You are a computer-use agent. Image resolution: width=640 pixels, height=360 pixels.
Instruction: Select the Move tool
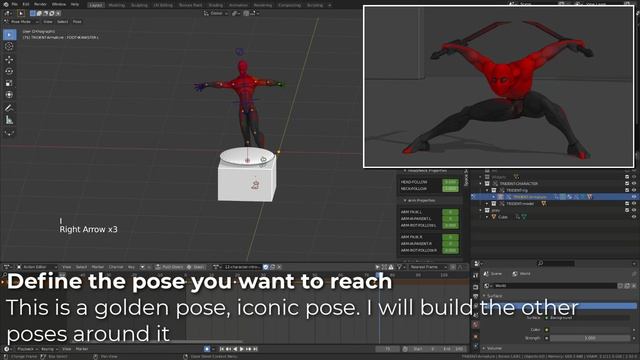[x=9, y=59]
